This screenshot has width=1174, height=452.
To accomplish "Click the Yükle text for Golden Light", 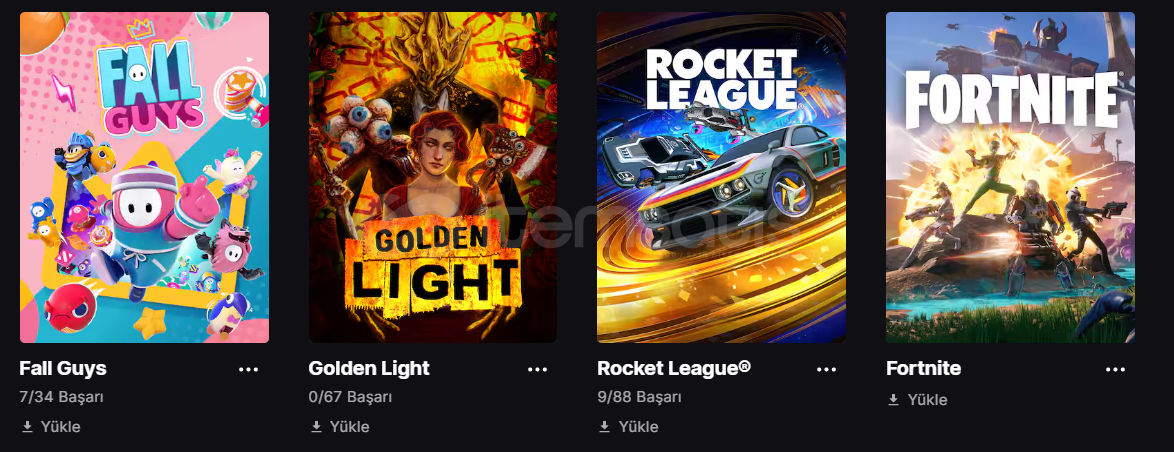I will point(350,427).
